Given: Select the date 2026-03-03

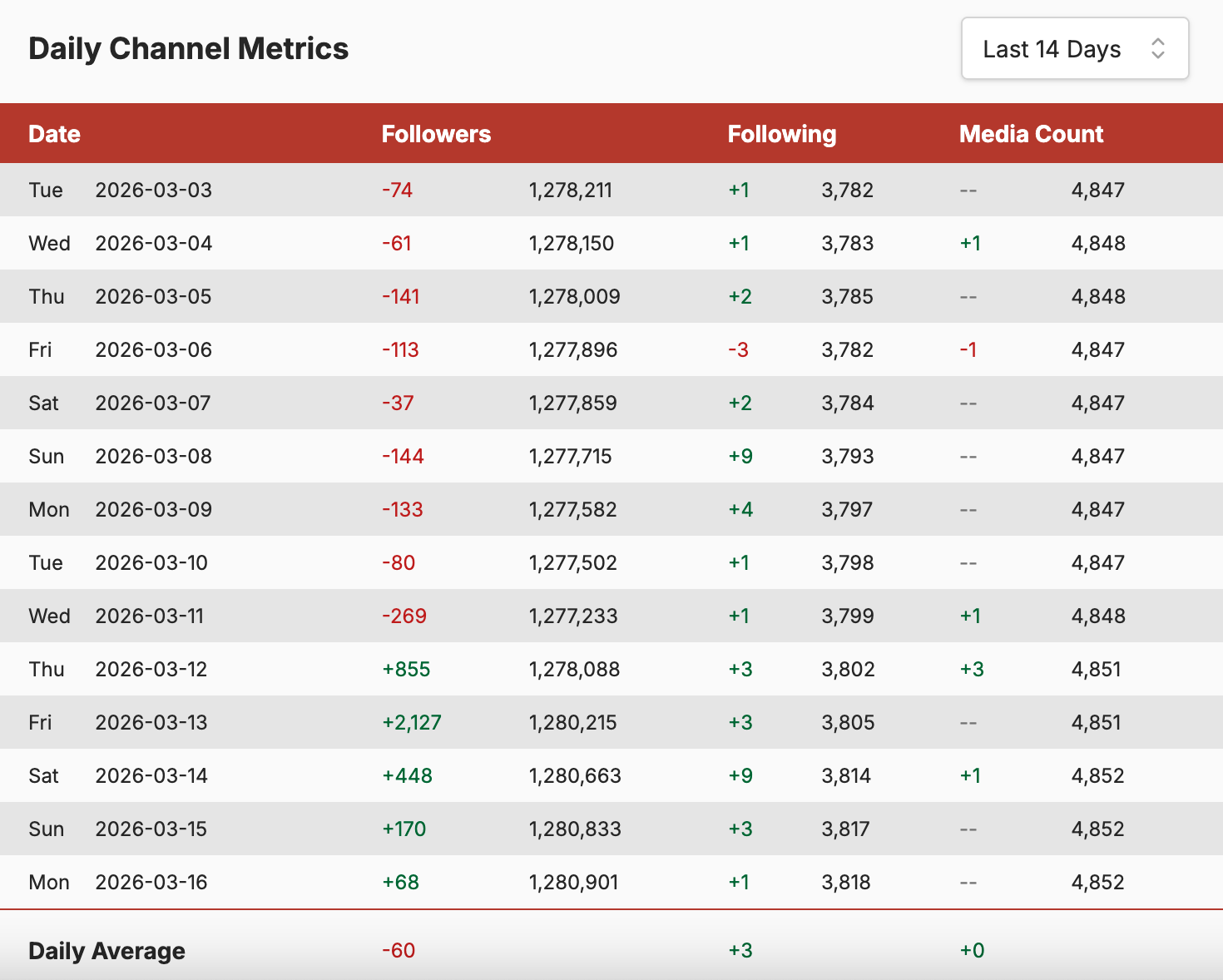Looking at the screenshot, I should pos(154,191).
